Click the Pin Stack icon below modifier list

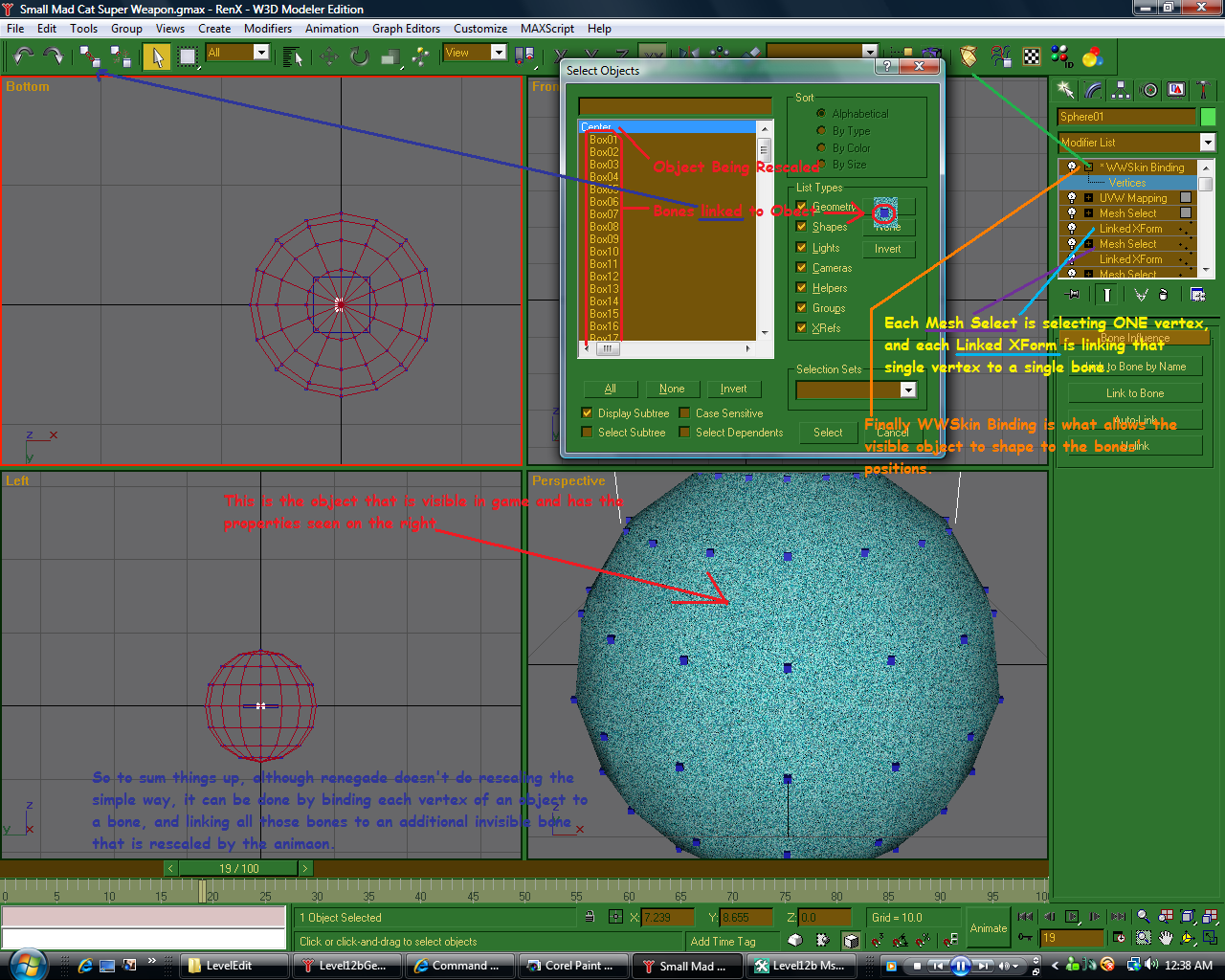[x=1073, y=295]
